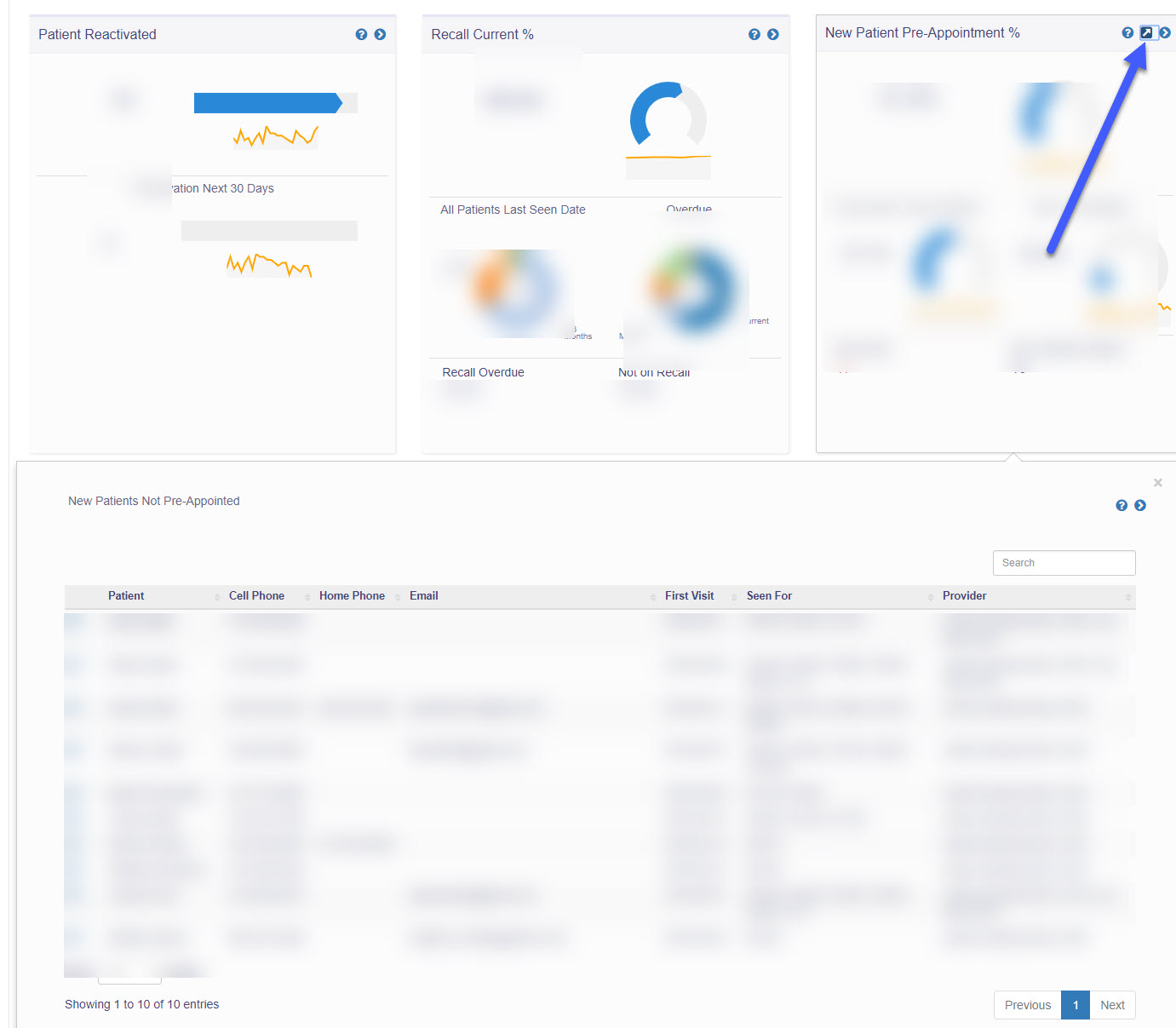Click New Patient Pre-Appointment % help icon
Image resolution: width=1176 pixels, height=1028 pixels.
click(x=1127, y=33)
